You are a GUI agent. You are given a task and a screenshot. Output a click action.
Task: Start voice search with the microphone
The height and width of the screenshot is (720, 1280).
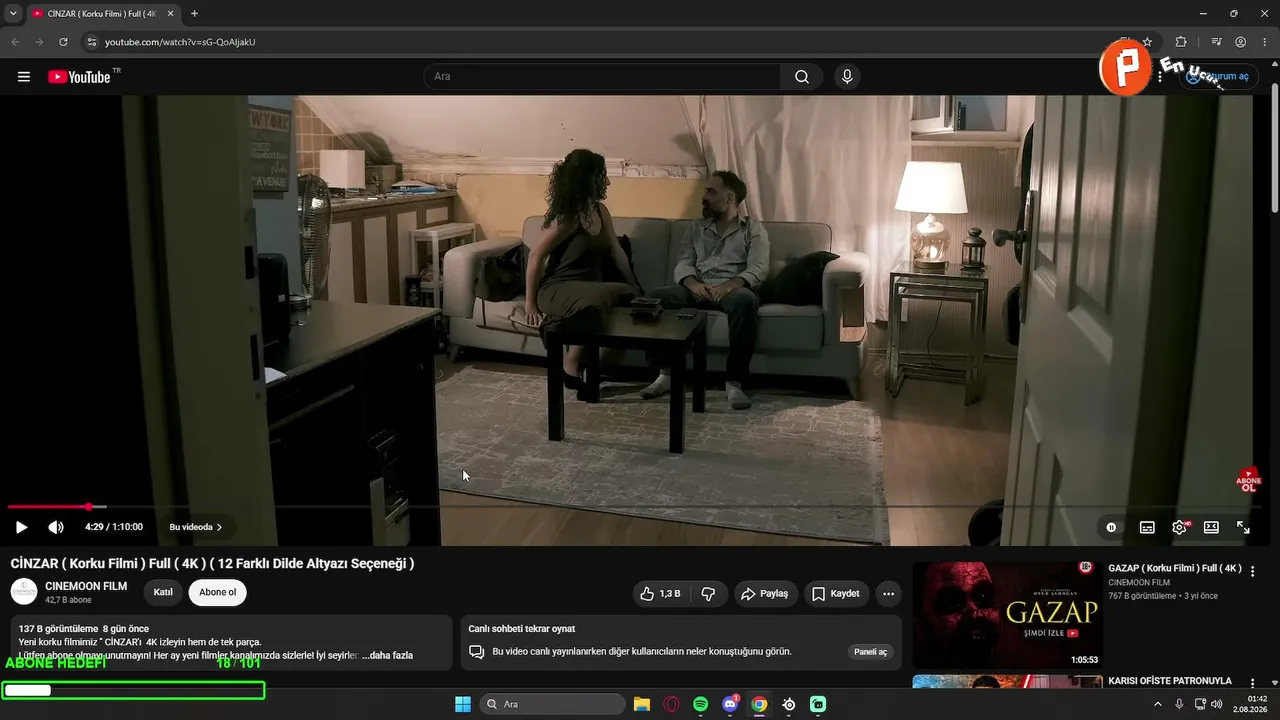[847, 77]
